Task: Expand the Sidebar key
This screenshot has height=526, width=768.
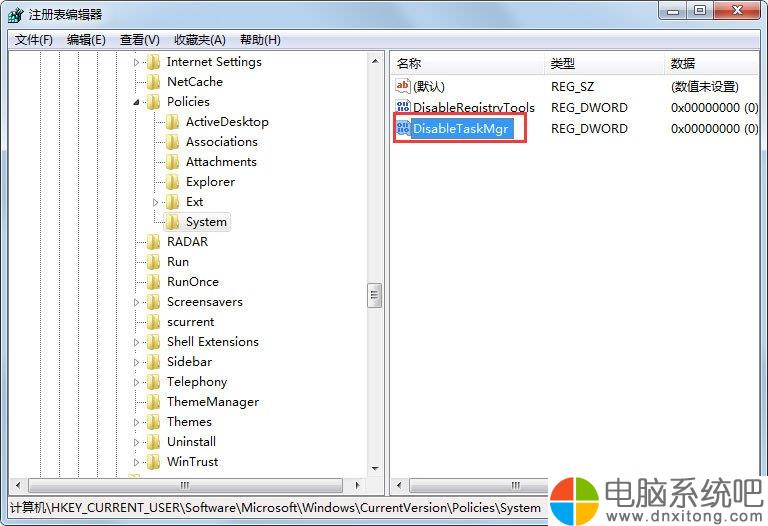Action: (136, 362)
